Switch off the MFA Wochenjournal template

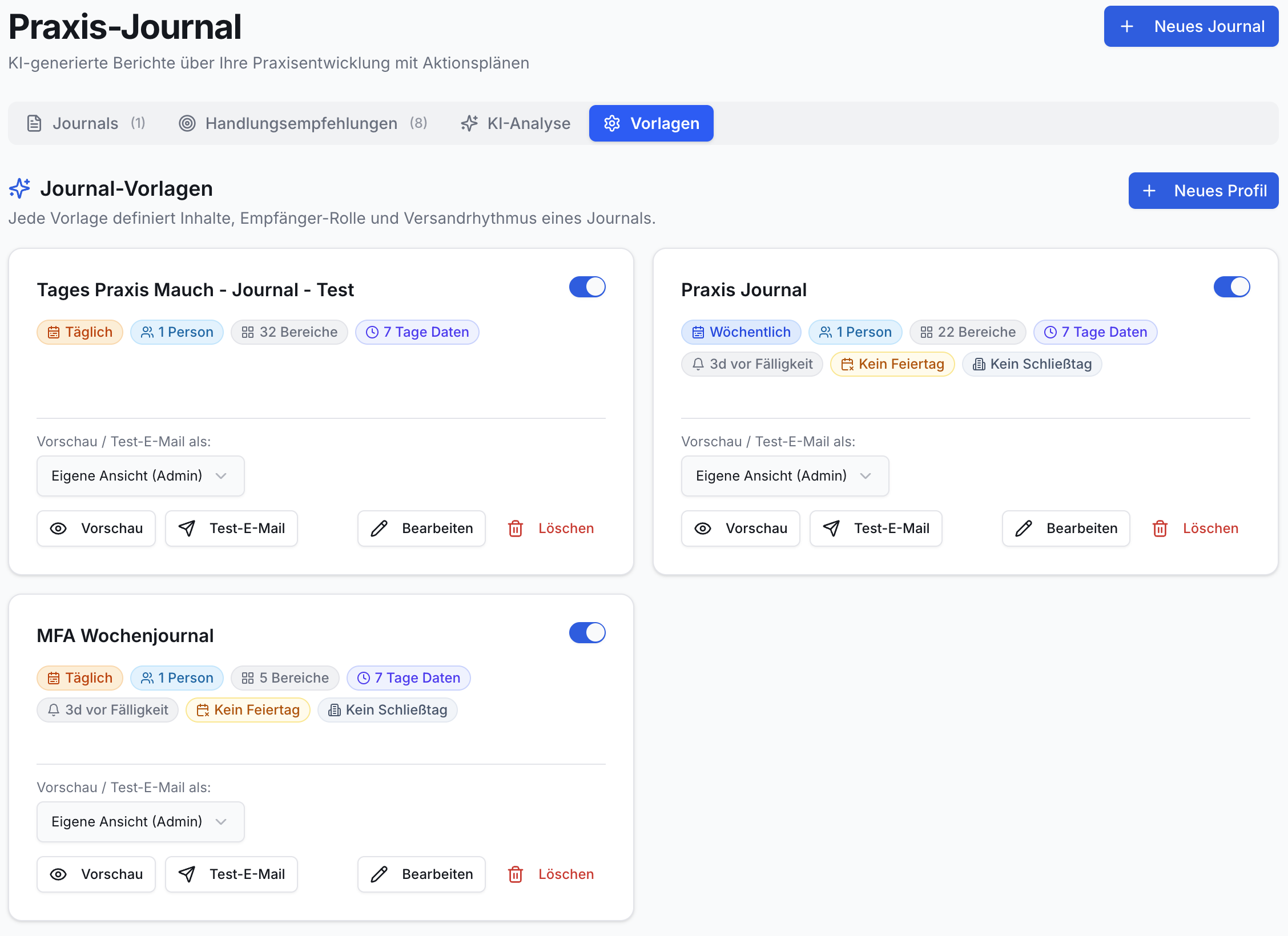coord(587,633)
